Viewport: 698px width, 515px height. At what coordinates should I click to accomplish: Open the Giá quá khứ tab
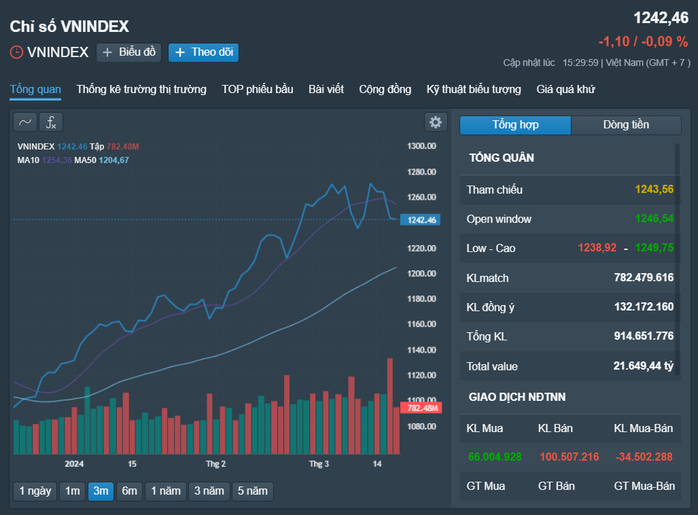(x=565, y=89)
